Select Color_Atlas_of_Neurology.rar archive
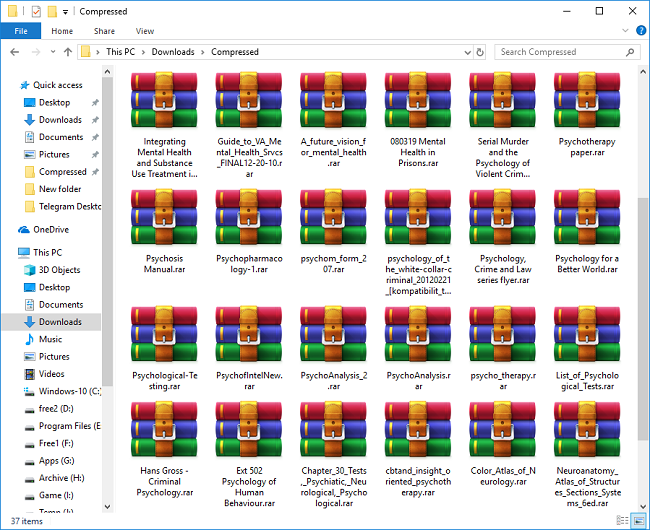Image resolution: width=650 pixels, height=530 pixels. point(503,444)
